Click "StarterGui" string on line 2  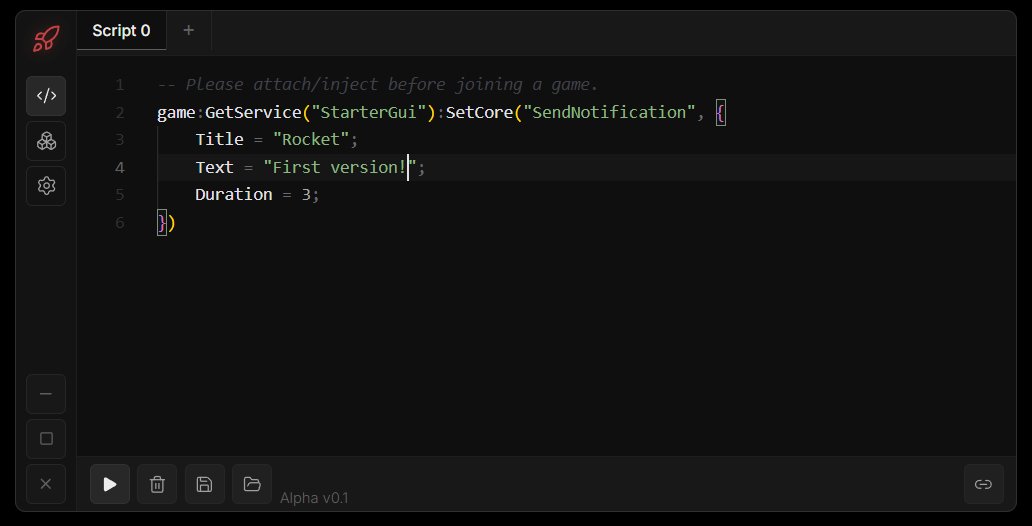click(369, 112)
